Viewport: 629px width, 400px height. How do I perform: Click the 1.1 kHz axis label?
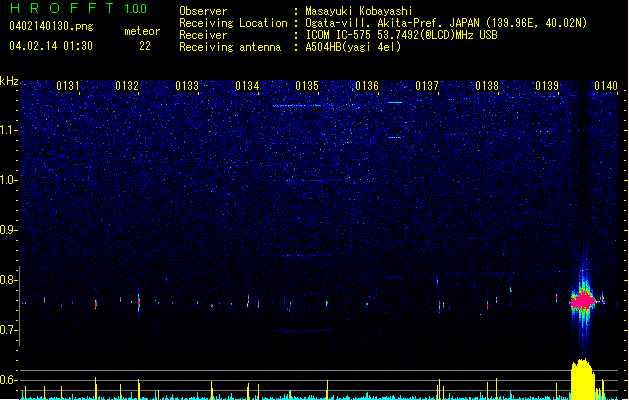[8, 130]
